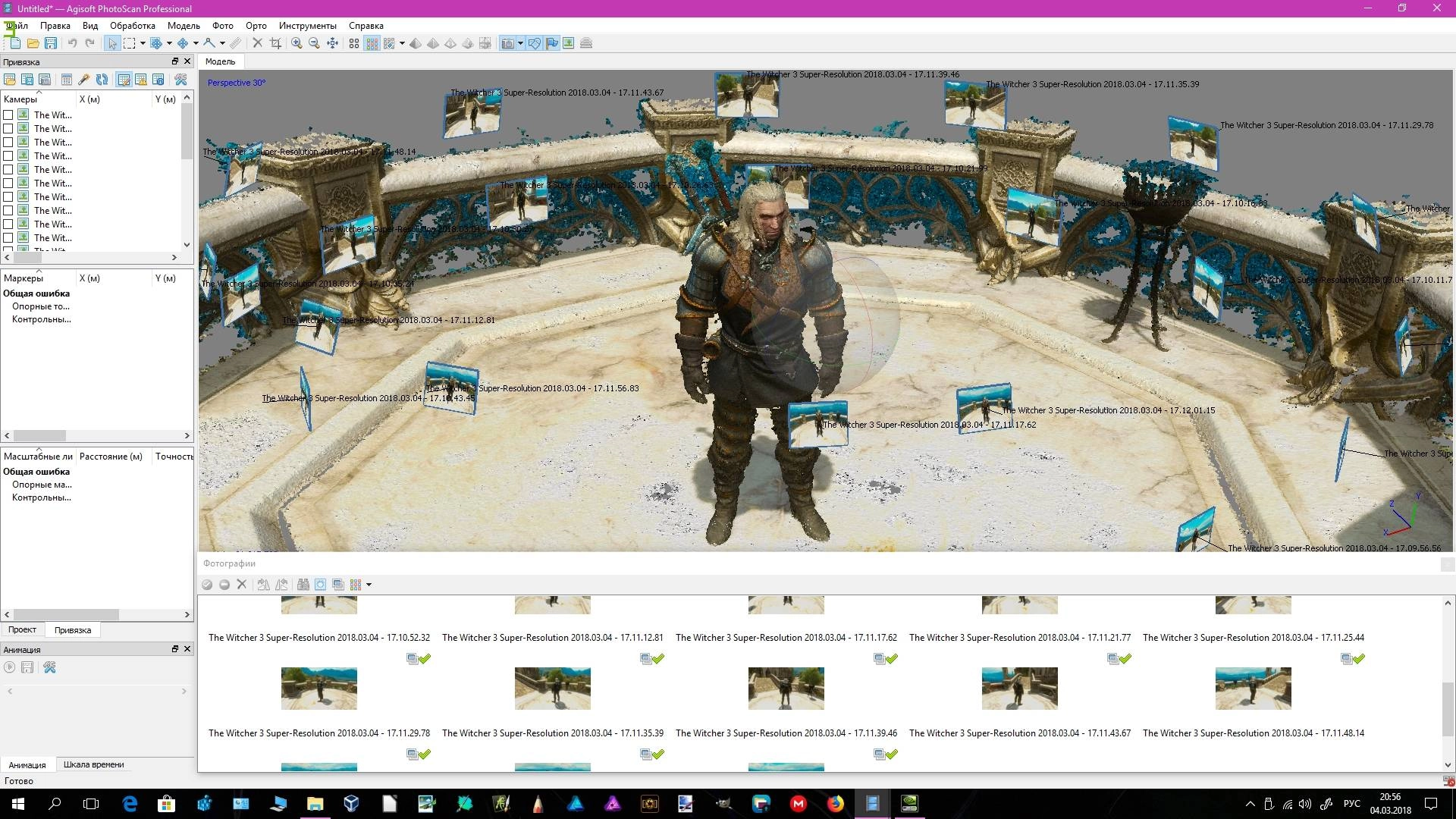Disable the selected cameras in the photo pane
The height and width of the screenshot is (819, 1456).
(224, 585)
